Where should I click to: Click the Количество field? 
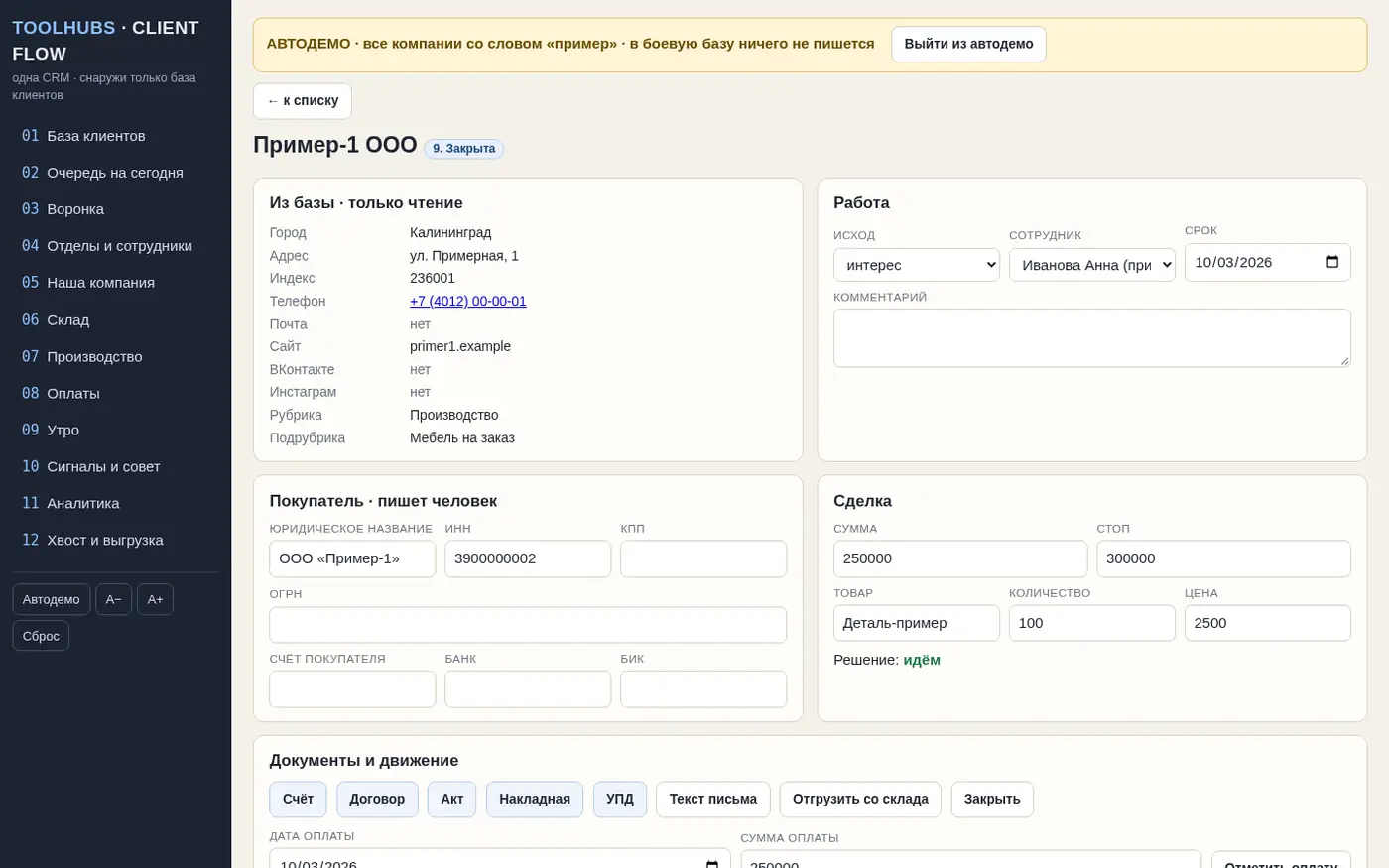pos(1092,623)
